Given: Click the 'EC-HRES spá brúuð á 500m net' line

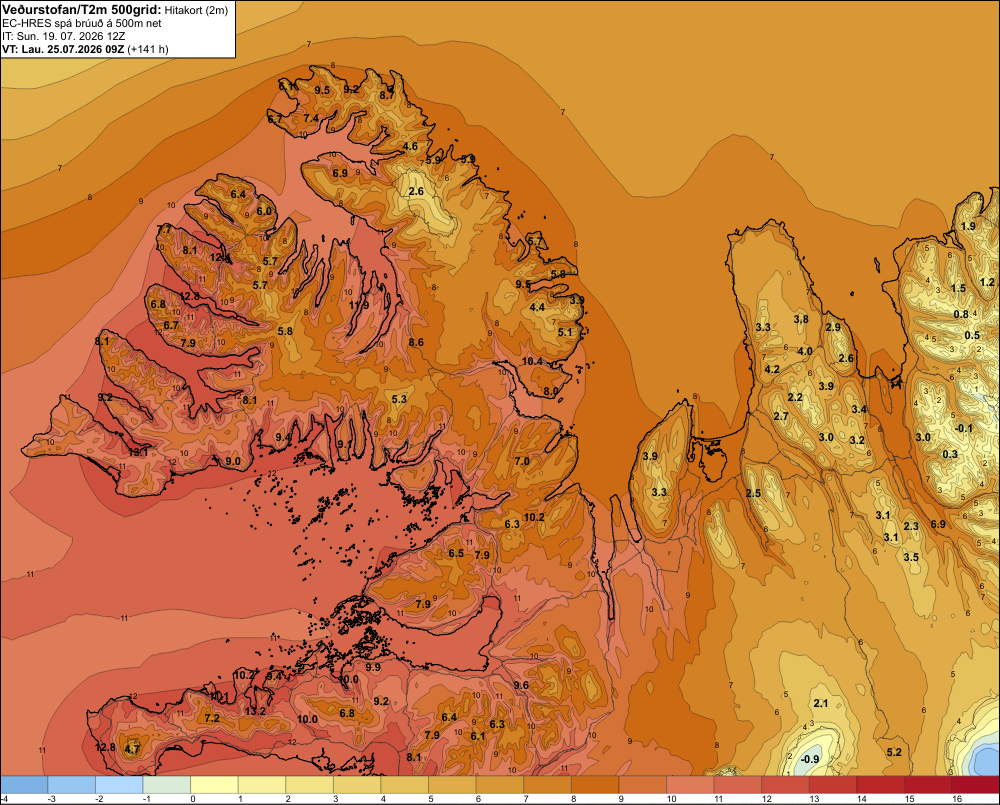Looking at the screenshot, I should pos(82,24).
